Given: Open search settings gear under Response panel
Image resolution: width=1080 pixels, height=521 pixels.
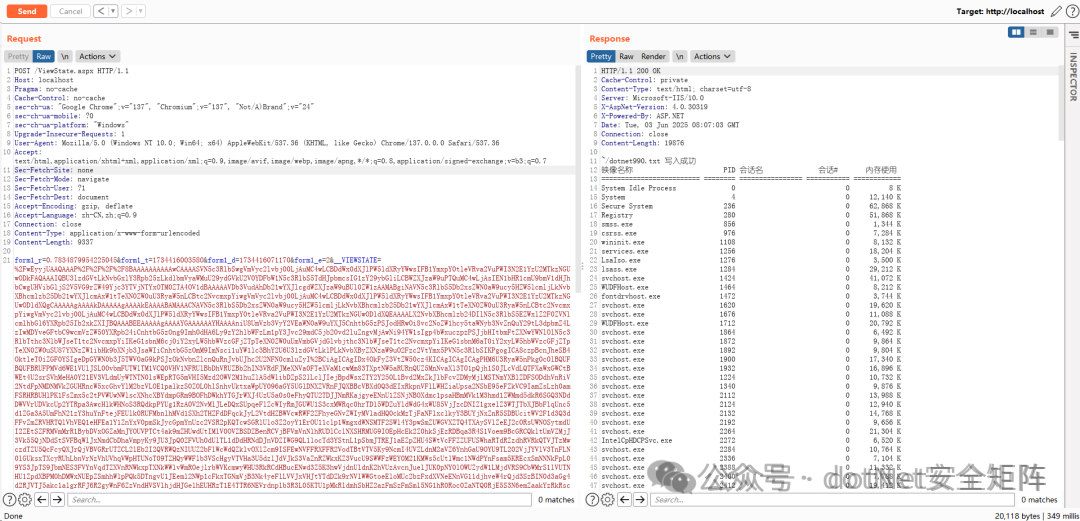Looking at the screenshot, I should tap(608, 500).
